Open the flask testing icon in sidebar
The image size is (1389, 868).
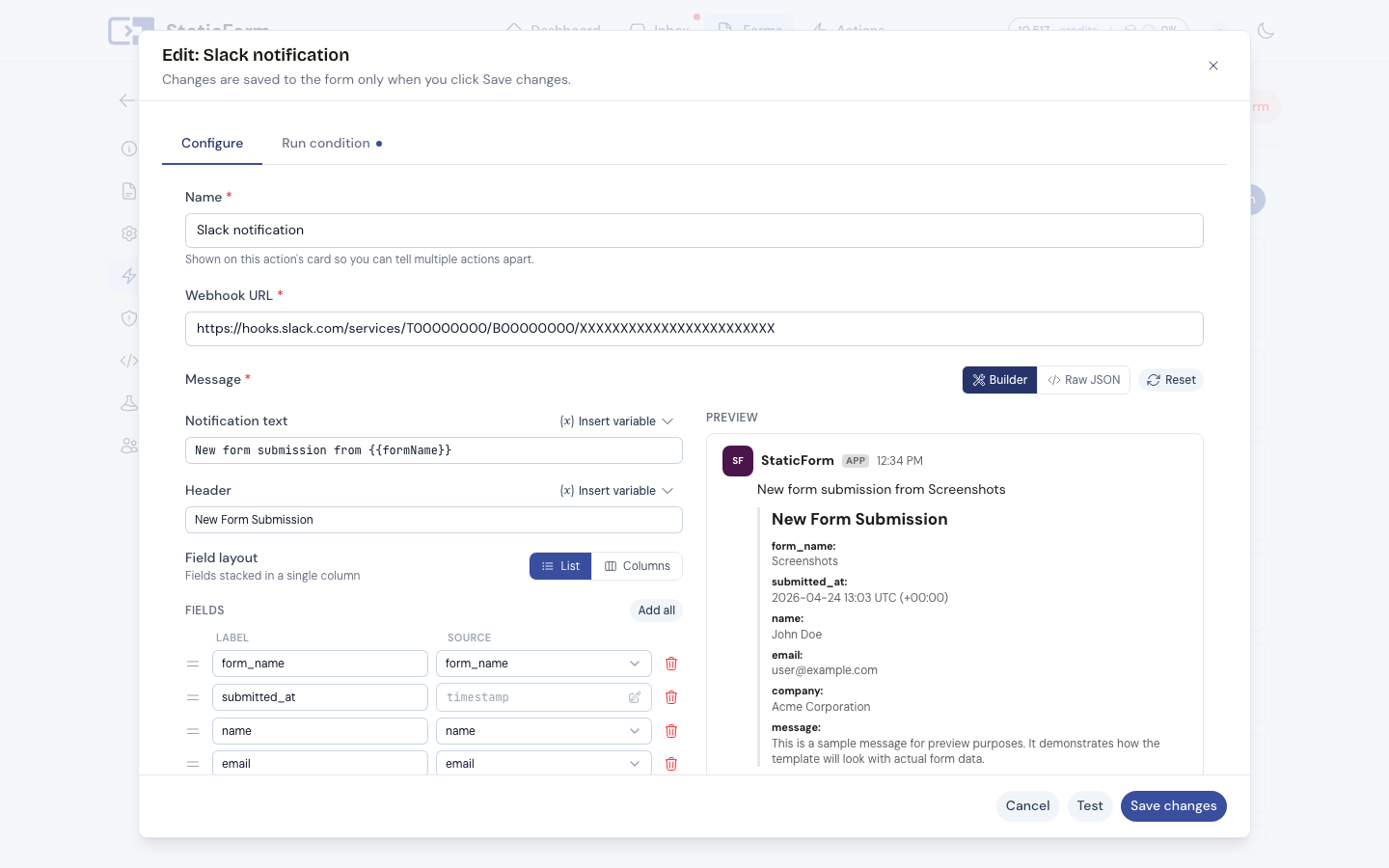pyautogui.click(x=129, y=403)
